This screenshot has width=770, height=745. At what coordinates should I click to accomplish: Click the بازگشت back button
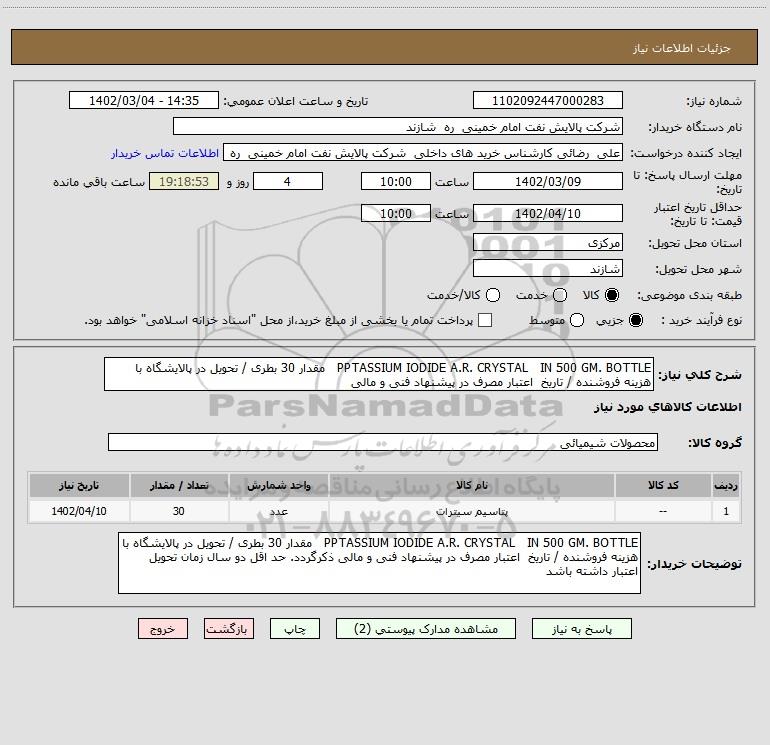pyautogui.click(x=229, y=629)
